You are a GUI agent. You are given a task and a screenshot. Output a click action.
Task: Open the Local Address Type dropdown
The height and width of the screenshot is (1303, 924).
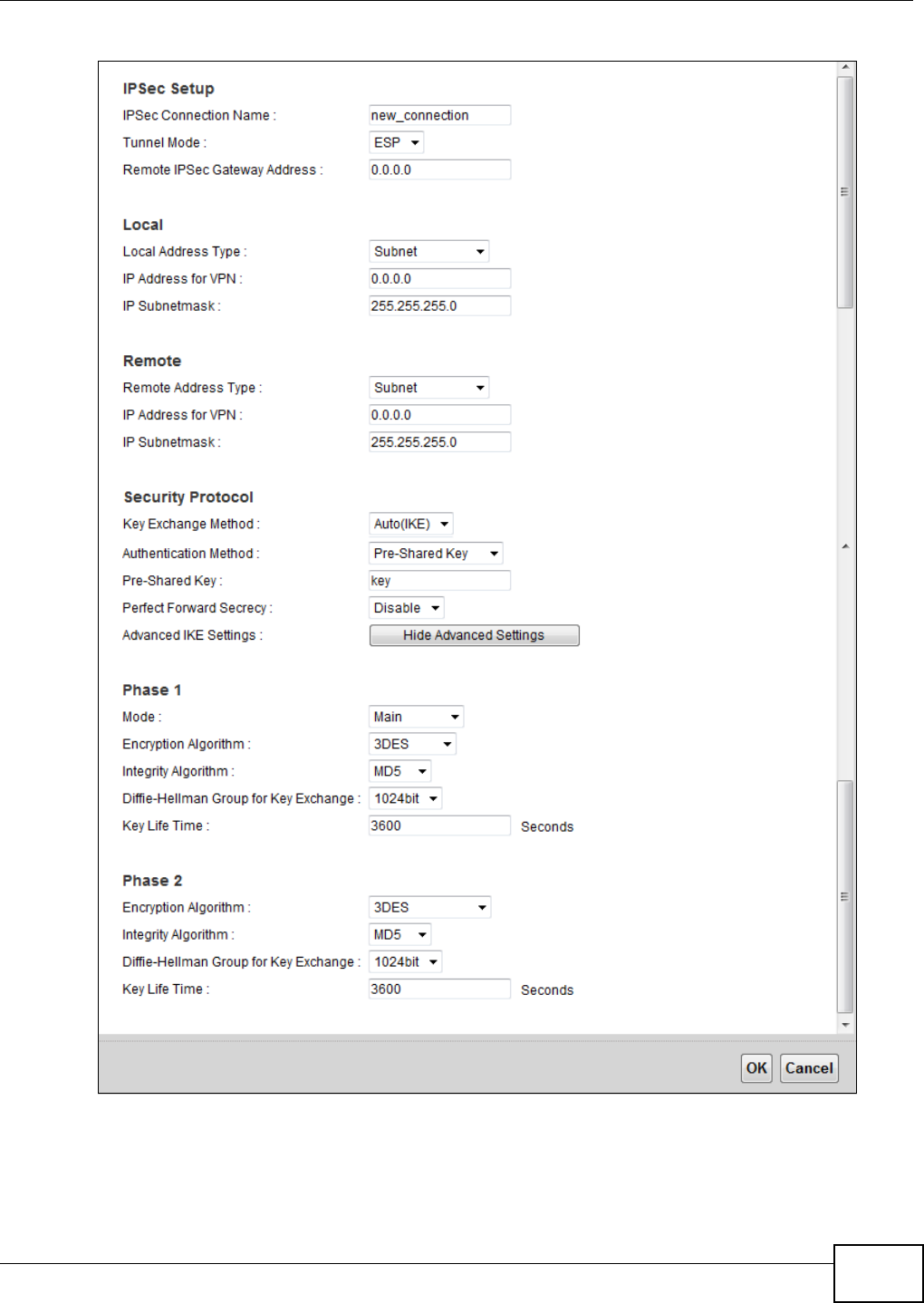[428, 251]
